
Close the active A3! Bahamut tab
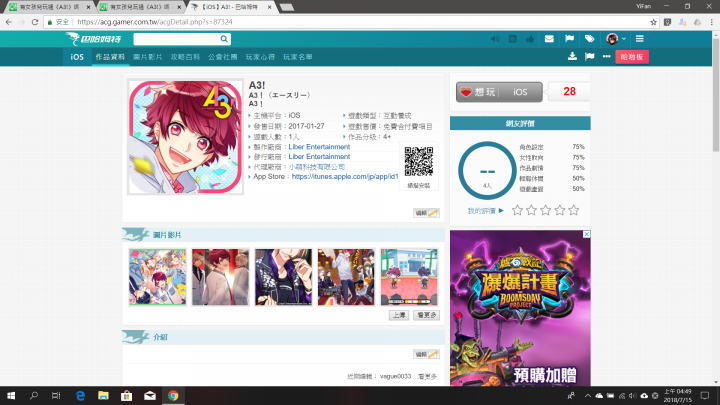270,7
